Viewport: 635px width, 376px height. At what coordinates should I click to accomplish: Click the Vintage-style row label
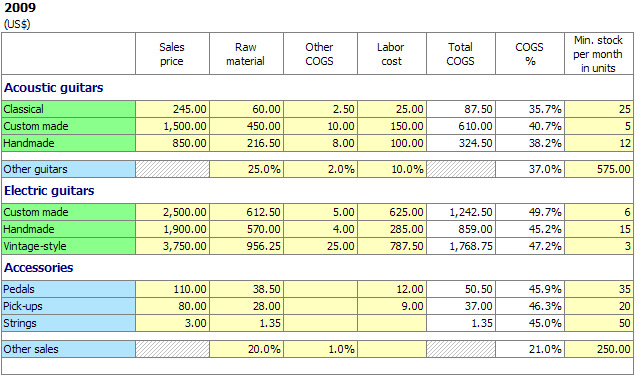[68, 246]
